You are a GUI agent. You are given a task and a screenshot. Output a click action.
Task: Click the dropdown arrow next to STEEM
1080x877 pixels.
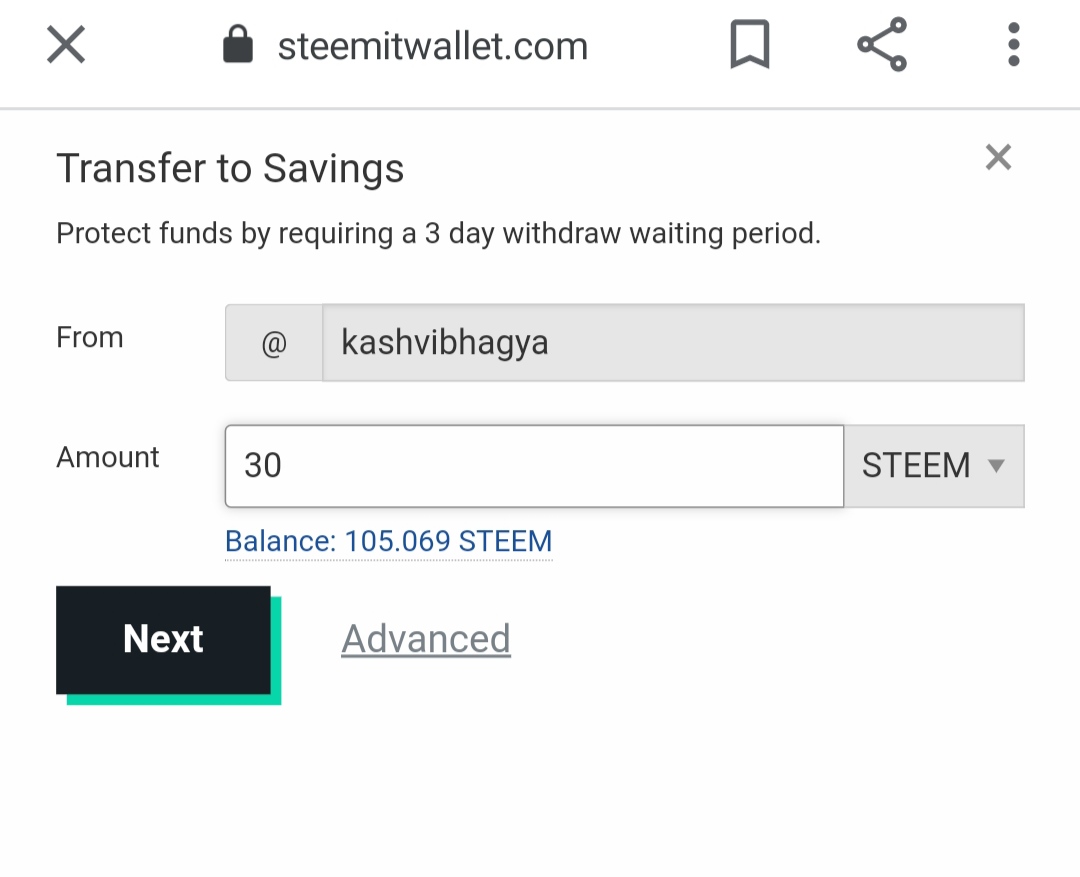click(x=996, y=466)
